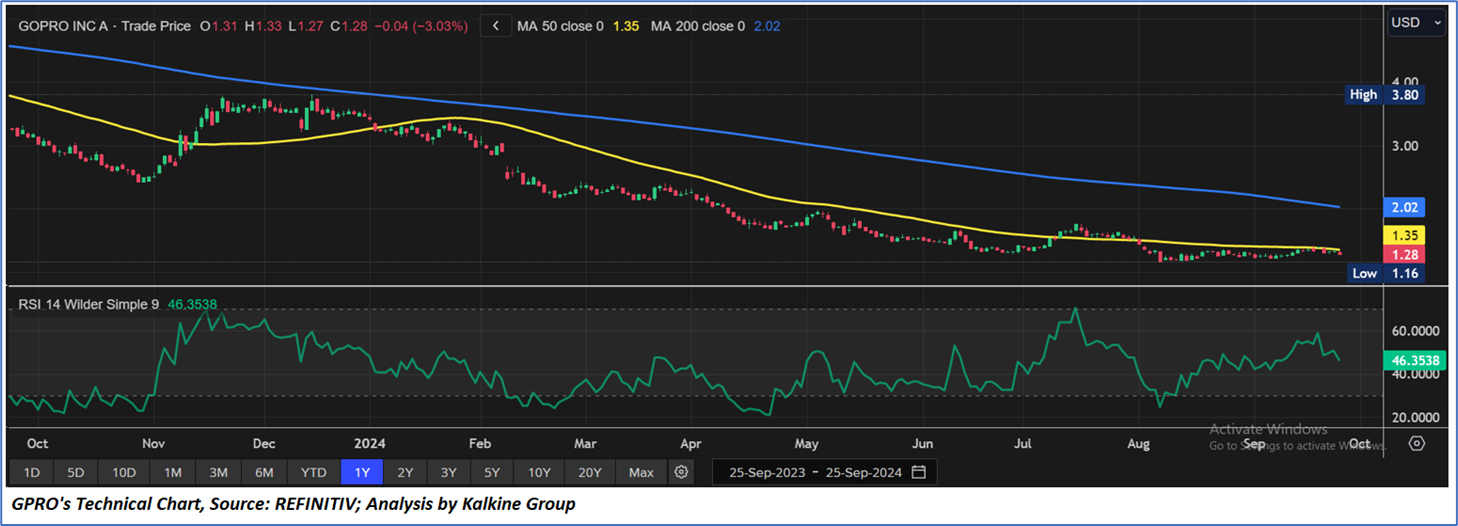Choose the 6M range button
Screen dimensions: 1458x526
[x=265, y=472]
